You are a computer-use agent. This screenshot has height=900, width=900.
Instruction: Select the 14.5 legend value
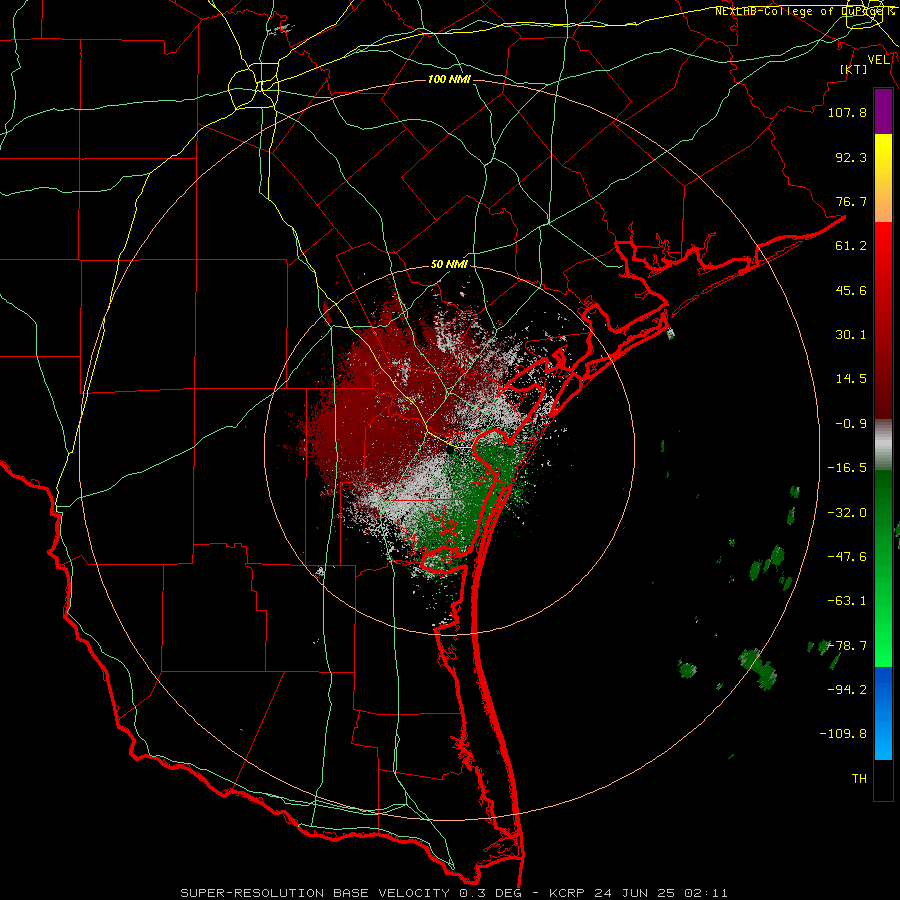[851, 379]
